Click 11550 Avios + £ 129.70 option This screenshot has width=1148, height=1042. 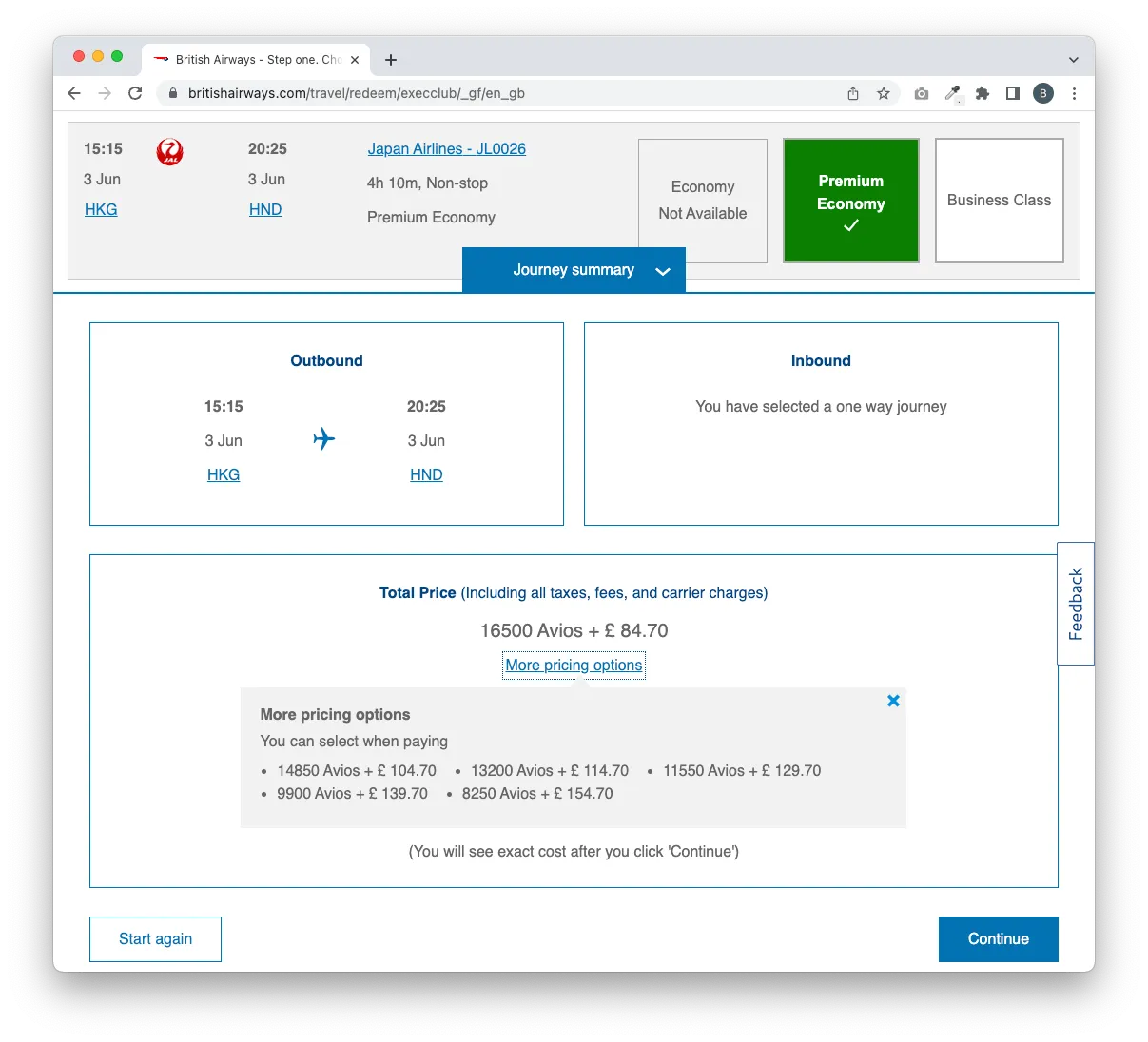point(742,770)
